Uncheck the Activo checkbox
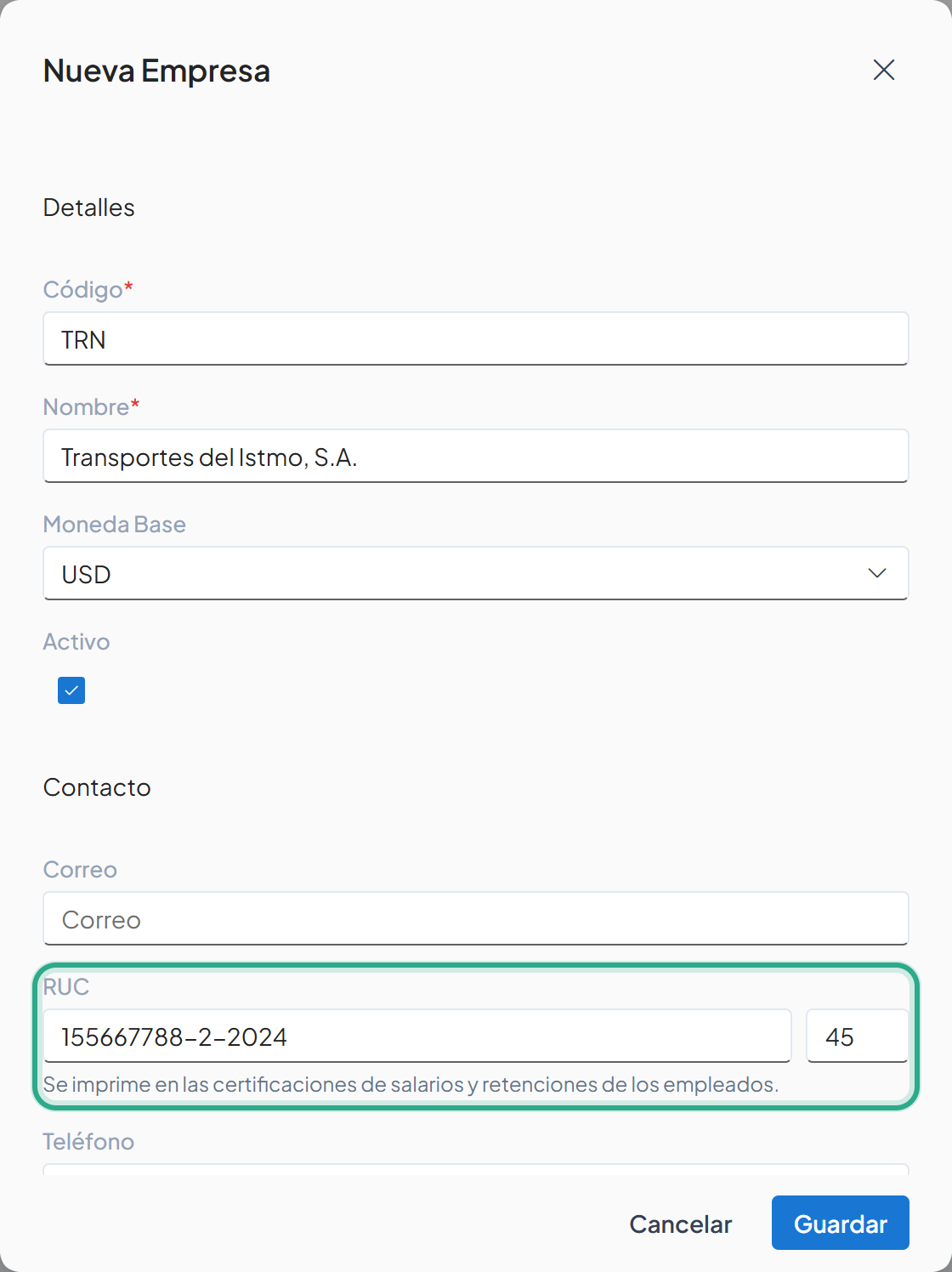 point(71,690)
